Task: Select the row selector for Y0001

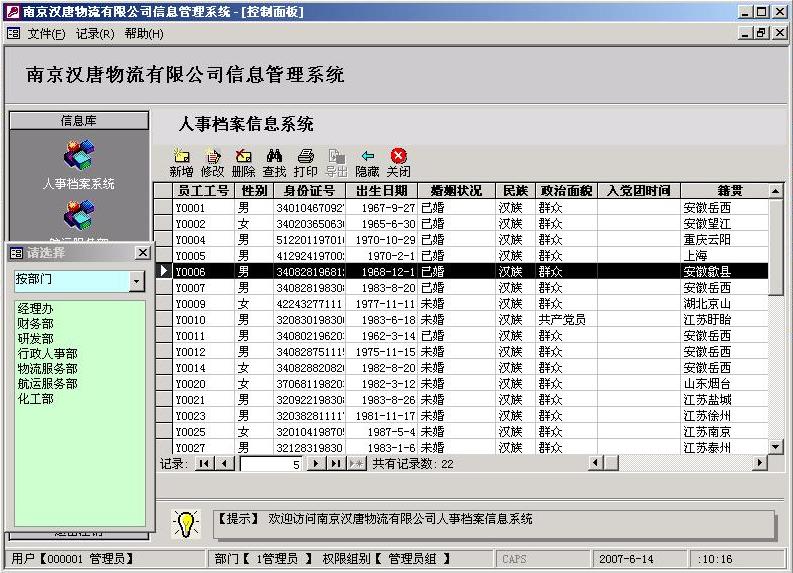Action: coord(163,207)
